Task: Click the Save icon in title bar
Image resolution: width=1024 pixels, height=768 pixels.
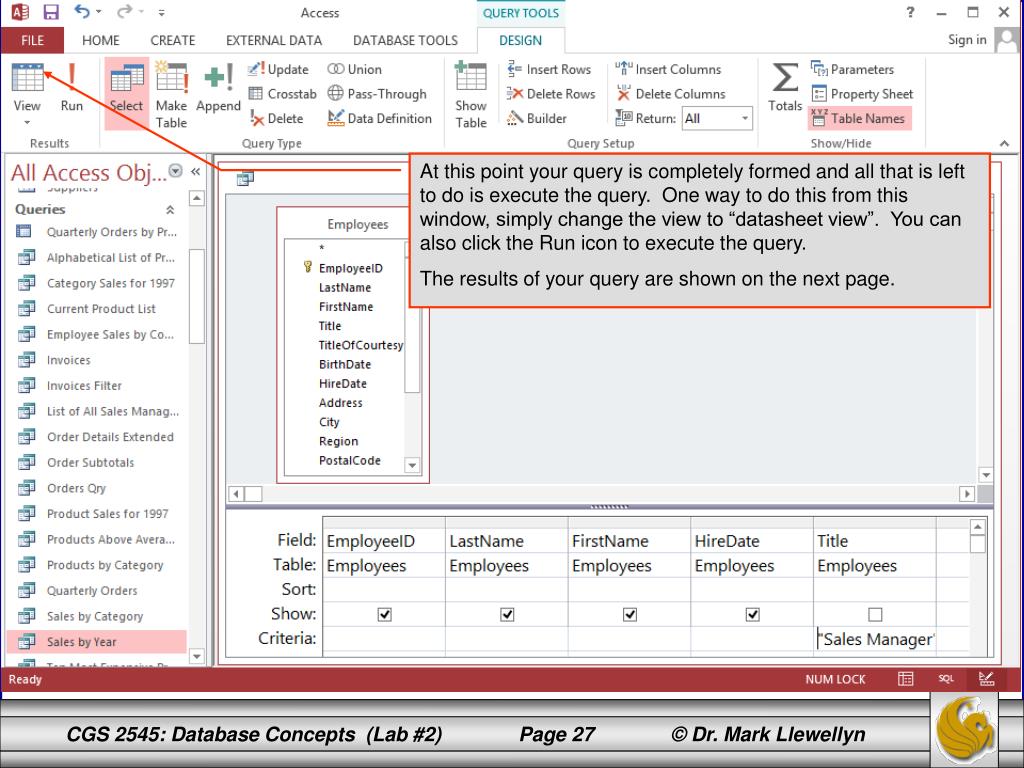Action: (50, 12)
